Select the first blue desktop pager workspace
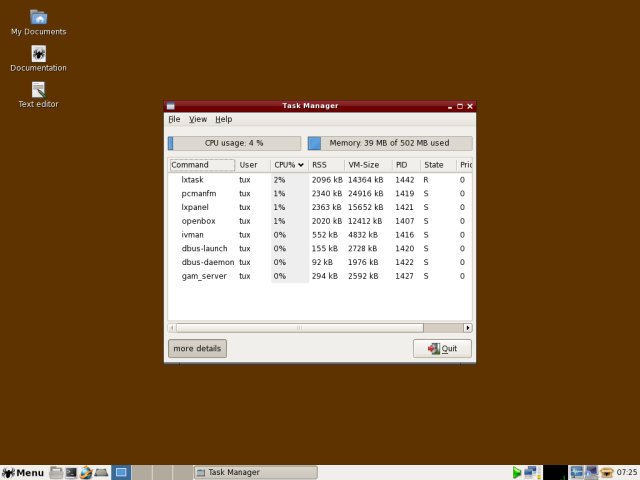The height and width of the screenshot is (480, 640). coord(121,473)
